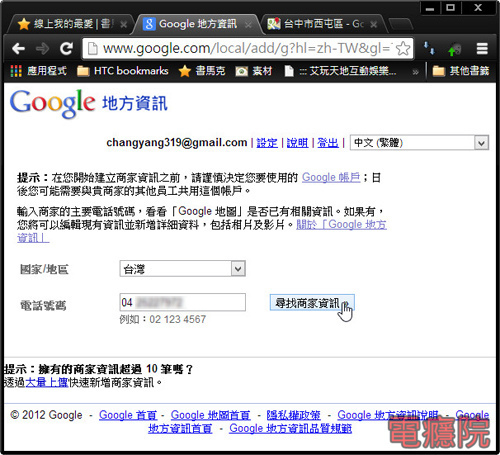Click the browser Back arrow
500x455 pixels.
click(x=18, y=49)
